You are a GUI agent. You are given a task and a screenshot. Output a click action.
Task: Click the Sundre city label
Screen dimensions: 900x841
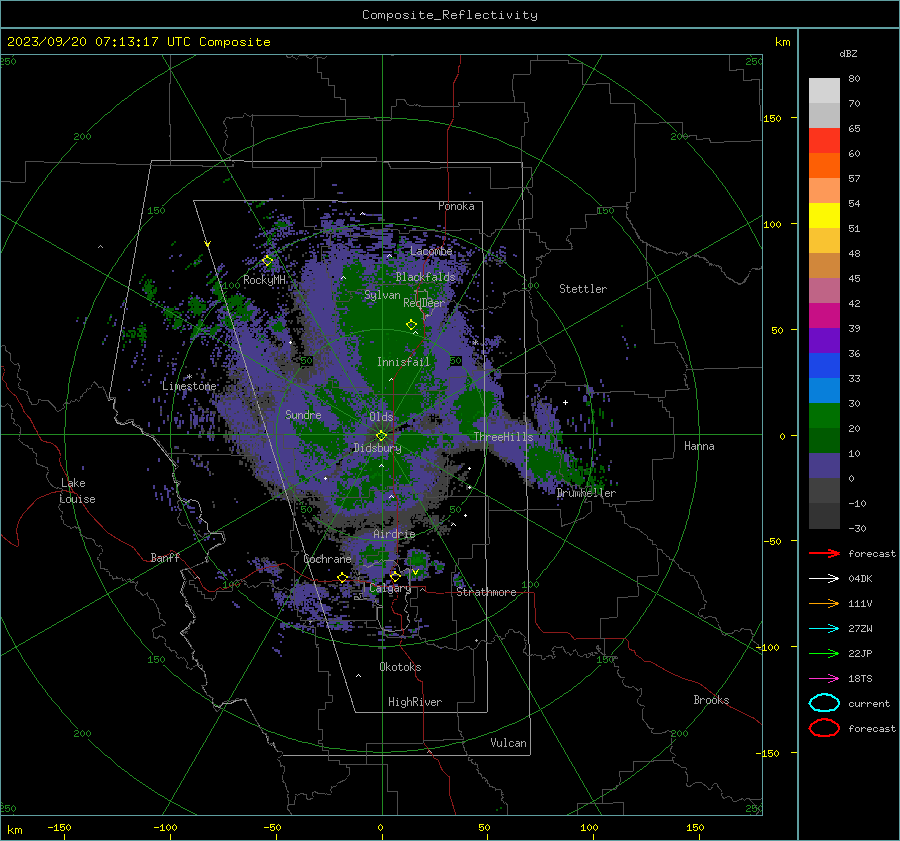(303, 414)
